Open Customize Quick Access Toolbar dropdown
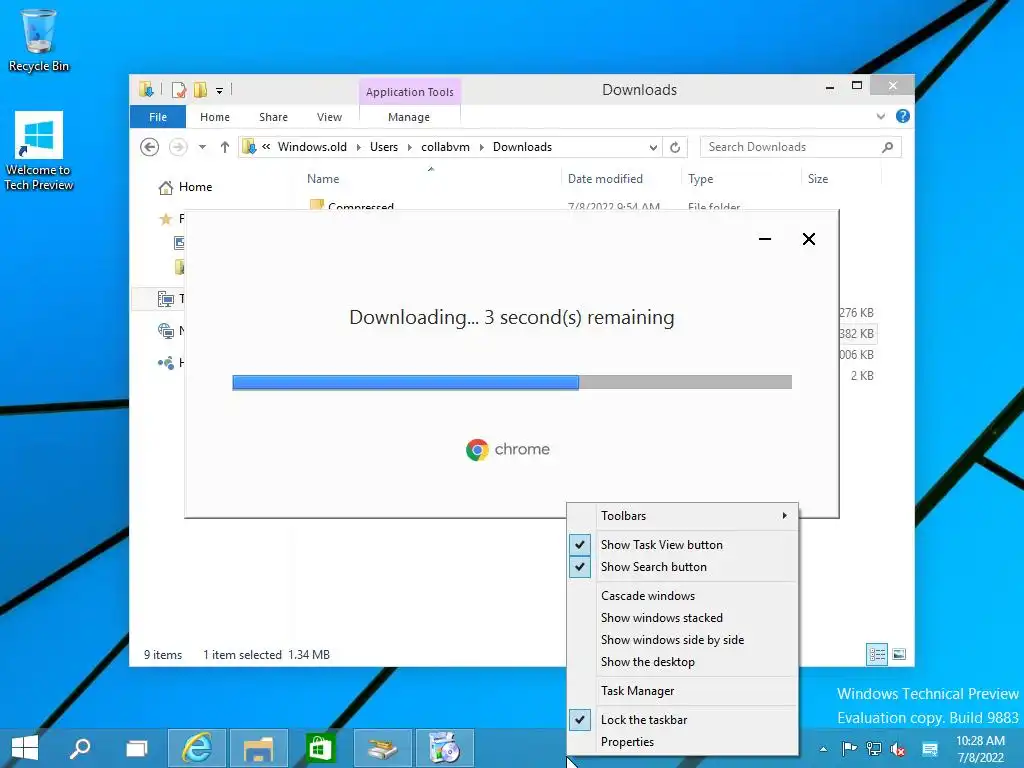Screen dimensions: 1024x768 point(219,91)
